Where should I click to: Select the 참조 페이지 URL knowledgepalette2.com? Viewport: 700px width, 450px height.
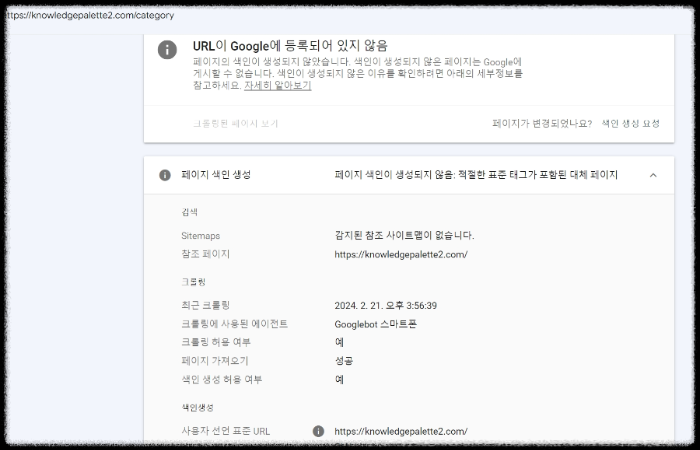click(x=401, y=254)
